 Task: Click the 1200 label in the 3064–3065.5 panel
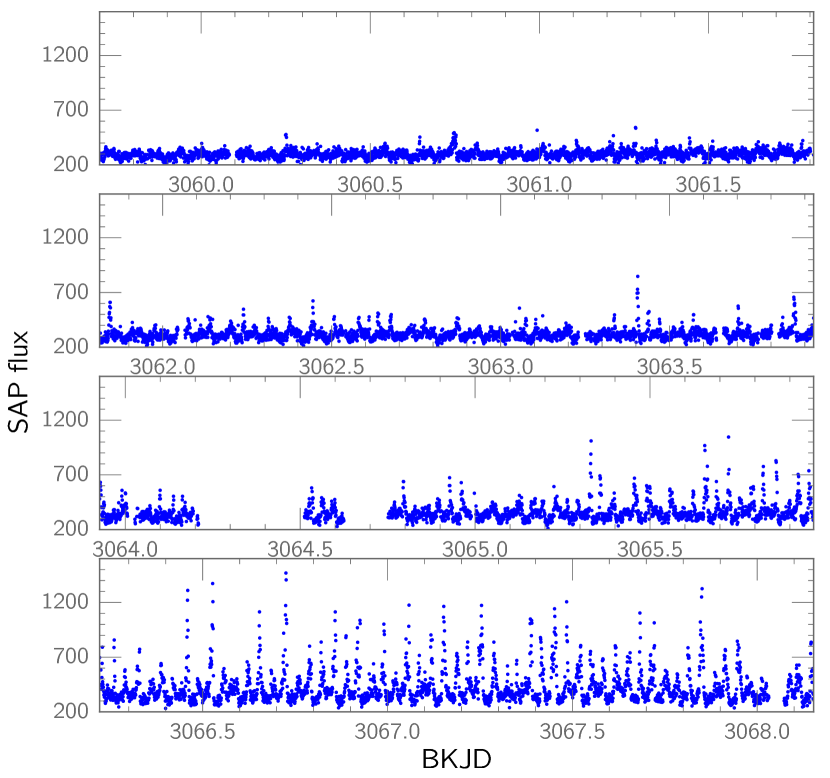point(66,419)
